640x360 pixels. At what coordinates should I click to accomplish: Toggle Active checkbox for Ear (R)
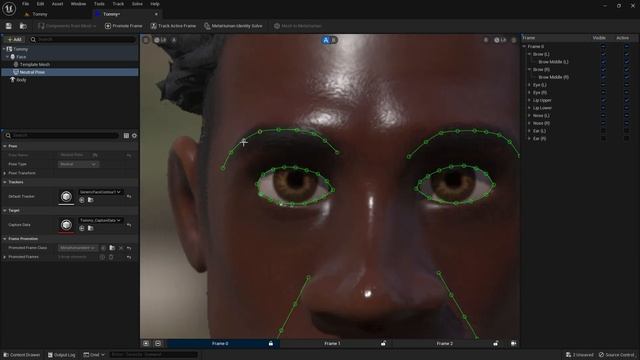point(627,139)
